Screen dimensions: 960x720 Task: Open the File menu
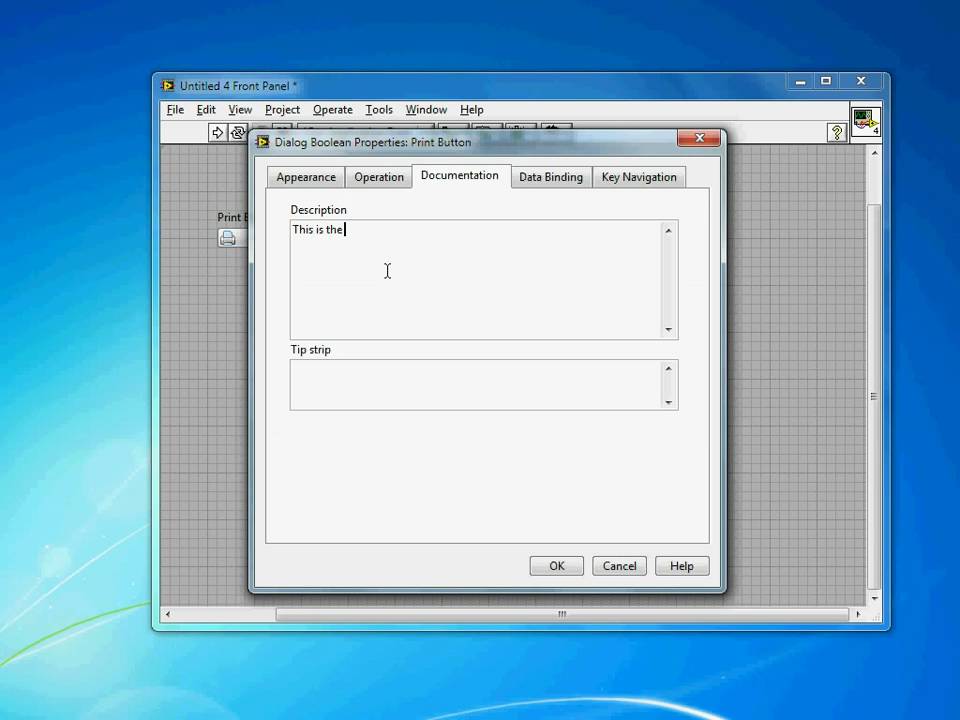click(175, 110)
